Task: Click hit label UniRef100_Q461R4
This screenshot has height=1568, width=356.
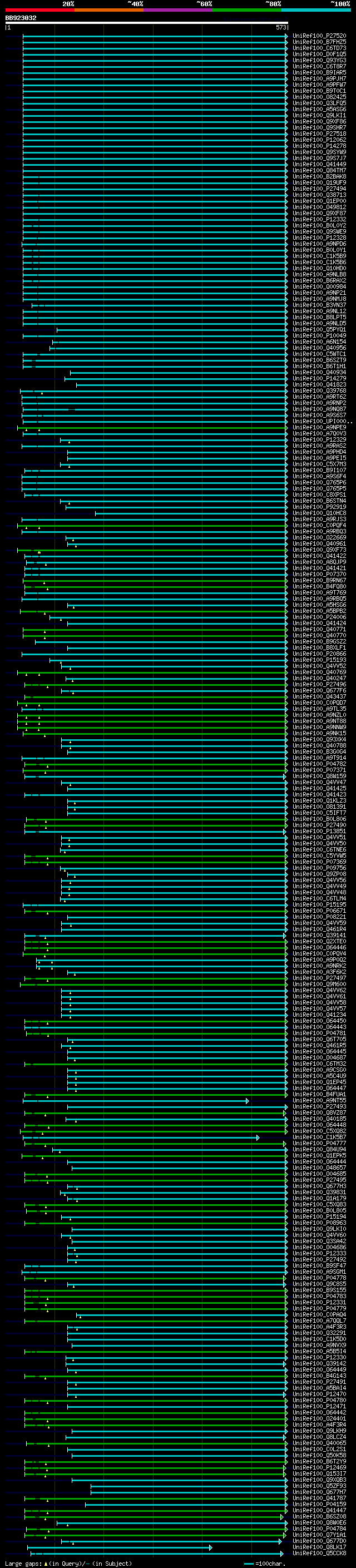Action: click(x=319, y=929)
